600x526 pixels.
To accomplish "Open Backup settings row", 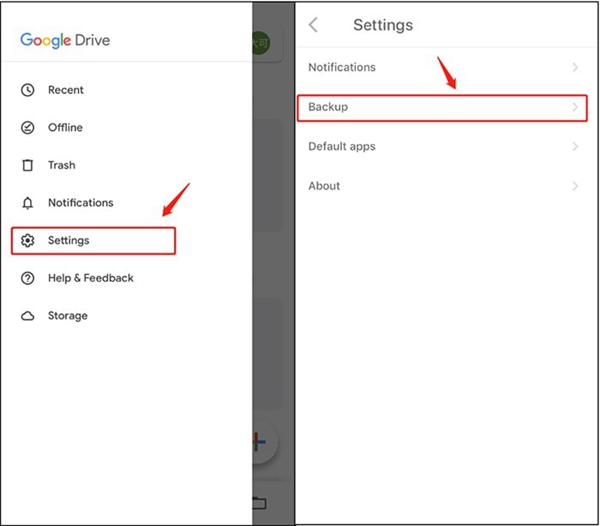I will [442, 108].
